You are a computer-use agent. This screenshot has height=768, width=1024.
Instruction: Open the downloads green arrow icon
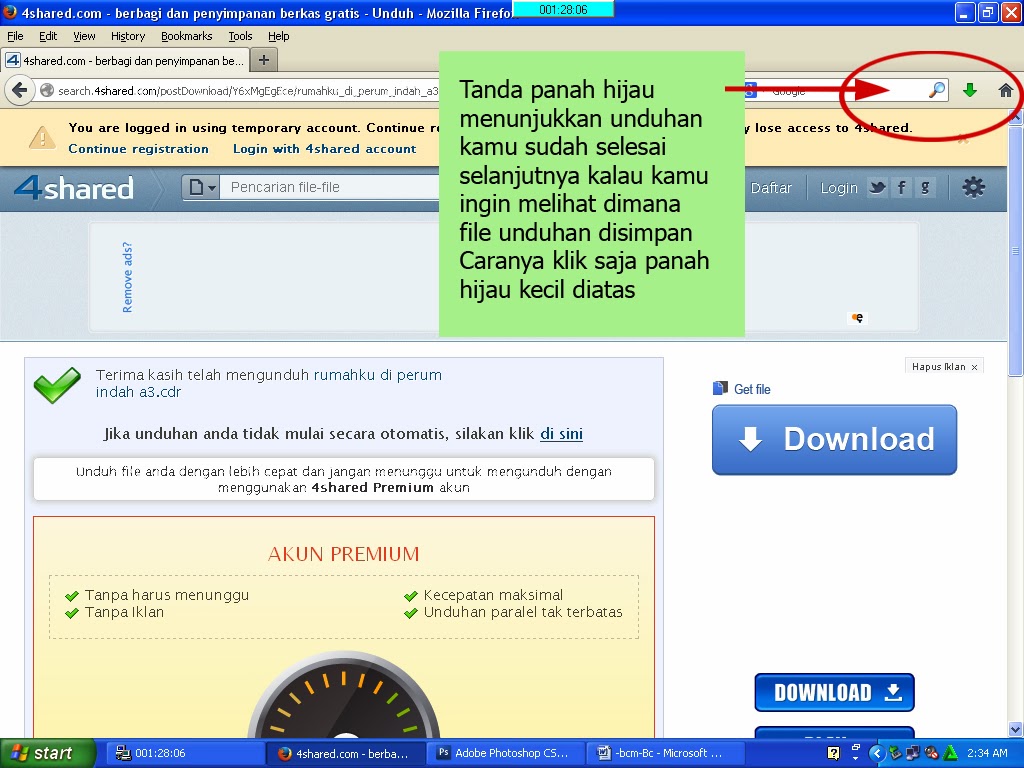tap(970, 90)
